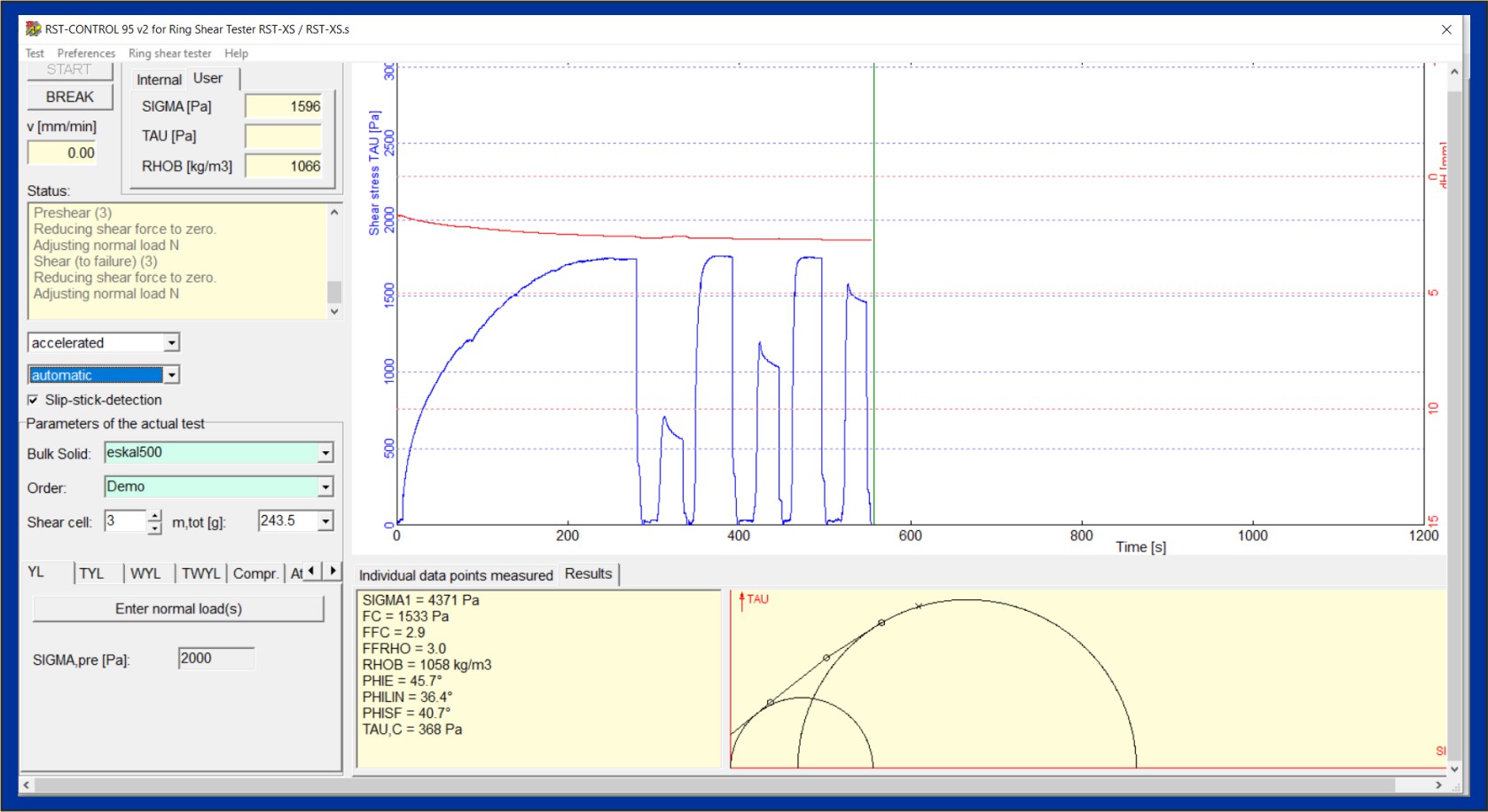Click the empty TAU [Pa] field
1488x812 pixels.
pyautogui.click(x=284, y=136)
